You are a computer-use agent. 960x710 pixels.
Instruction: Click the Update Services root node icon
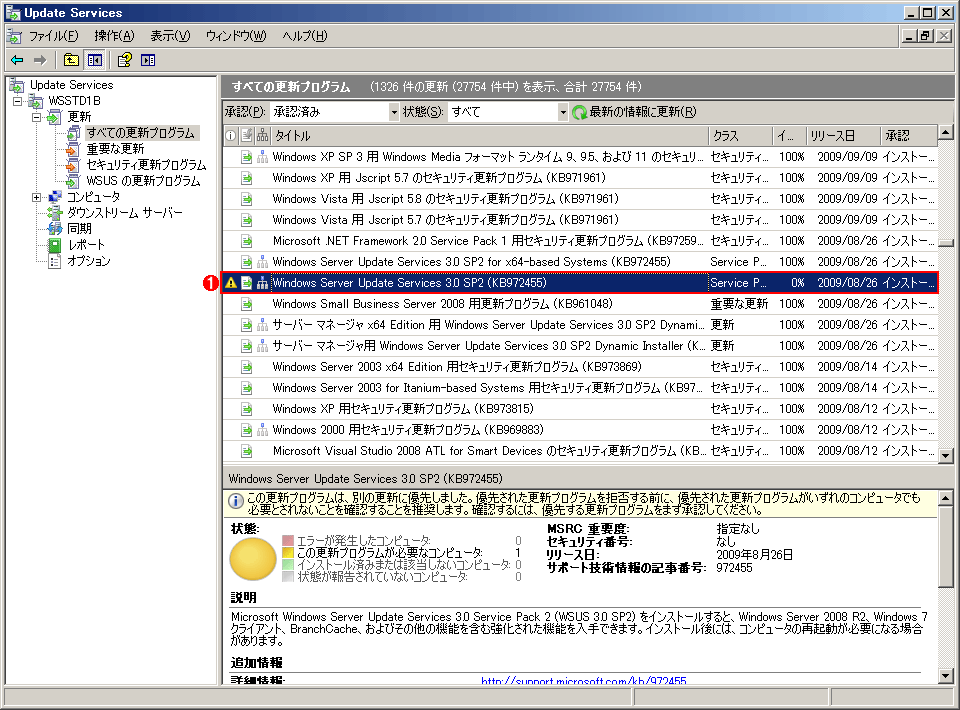click(17, 85)
